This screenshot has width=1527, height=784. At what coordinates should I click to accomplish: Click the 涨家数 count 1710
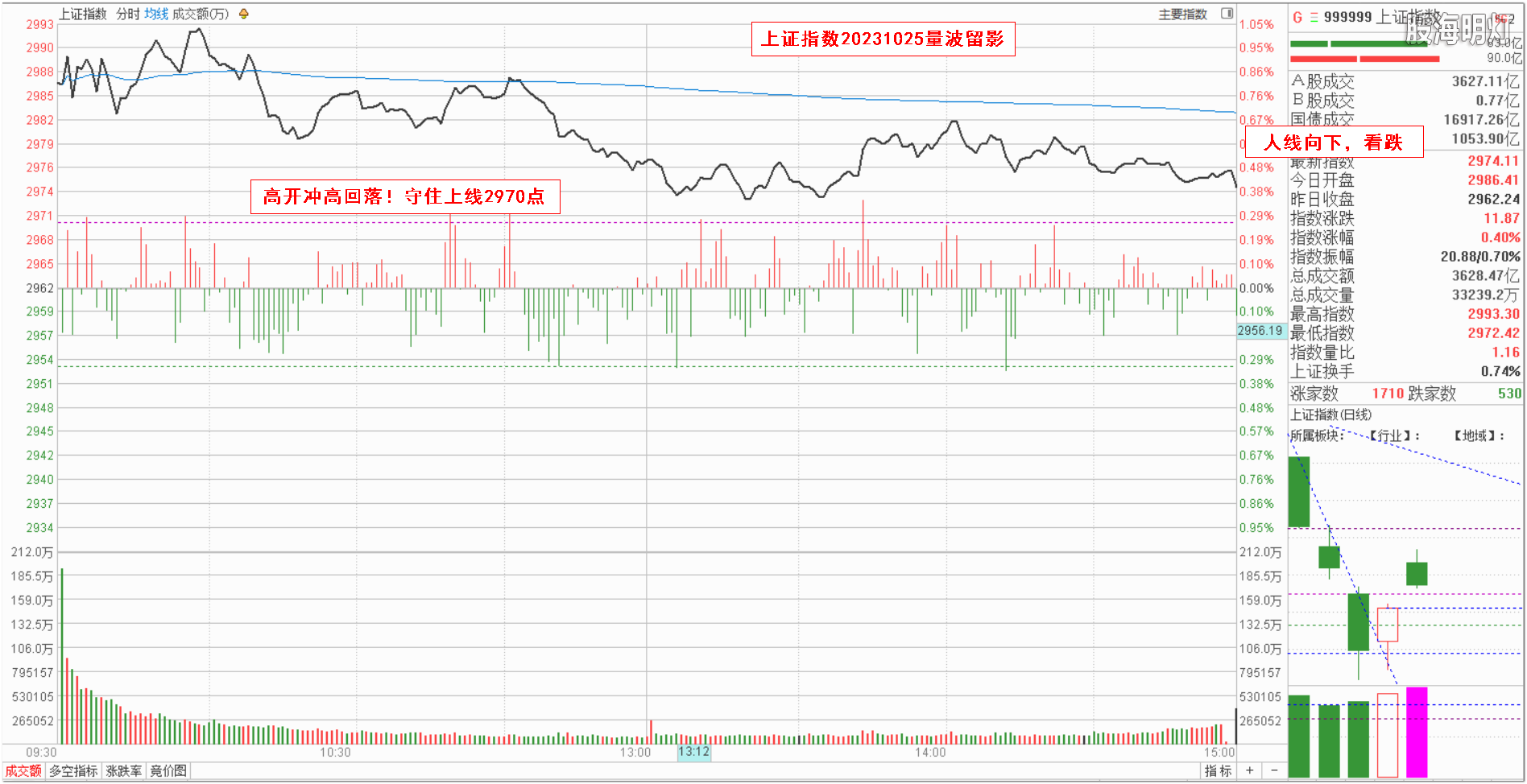pos(1388,394)
